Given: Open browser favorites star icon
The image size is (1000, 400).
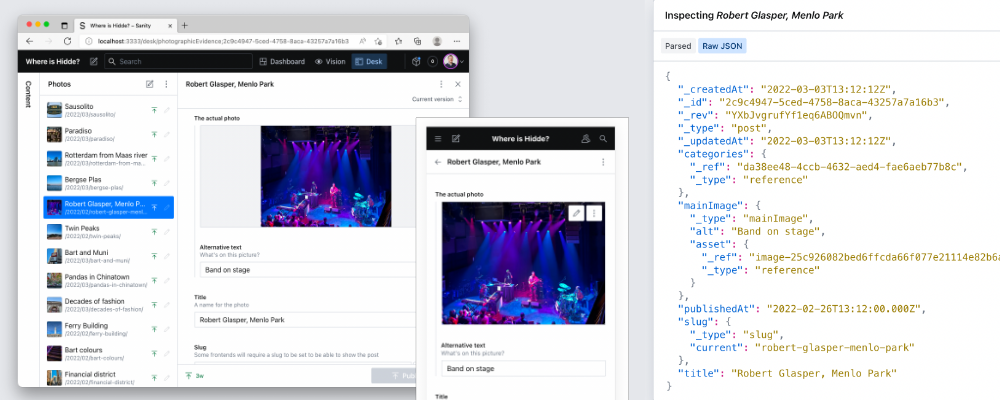Looking at the screenshot, I should pyautogui.click(x=399, y=41).
